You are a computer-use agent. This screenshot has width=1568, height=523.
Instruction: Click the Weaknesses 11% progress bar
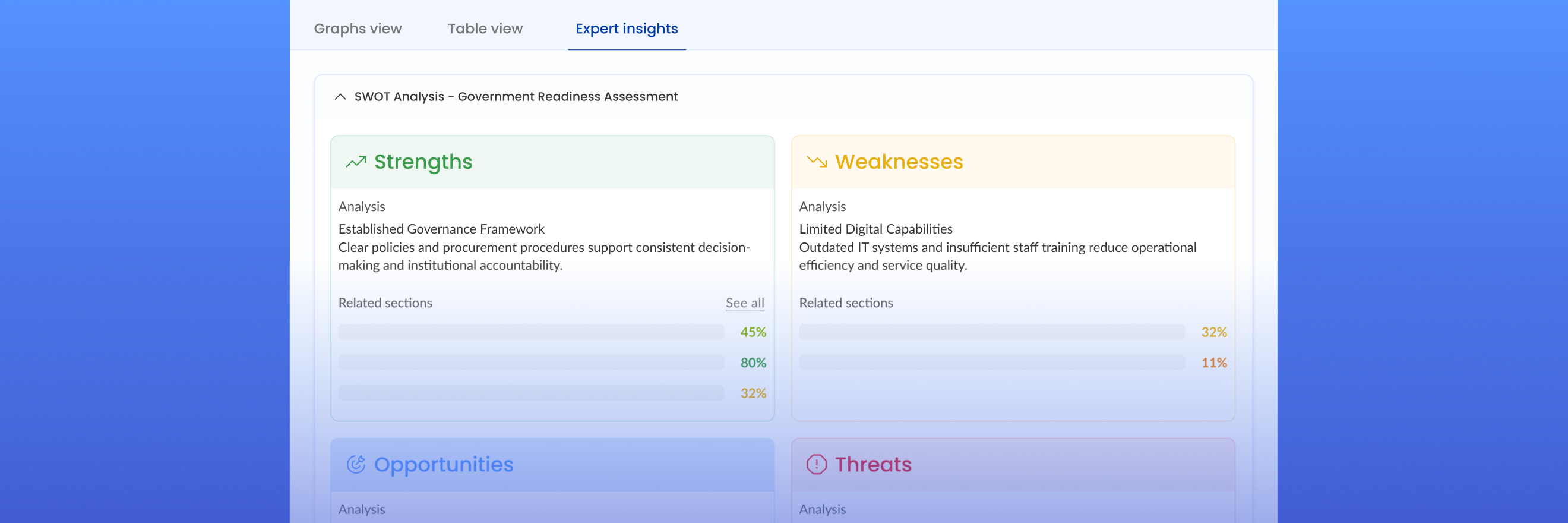pyautogui.click(x=992, y=363)
